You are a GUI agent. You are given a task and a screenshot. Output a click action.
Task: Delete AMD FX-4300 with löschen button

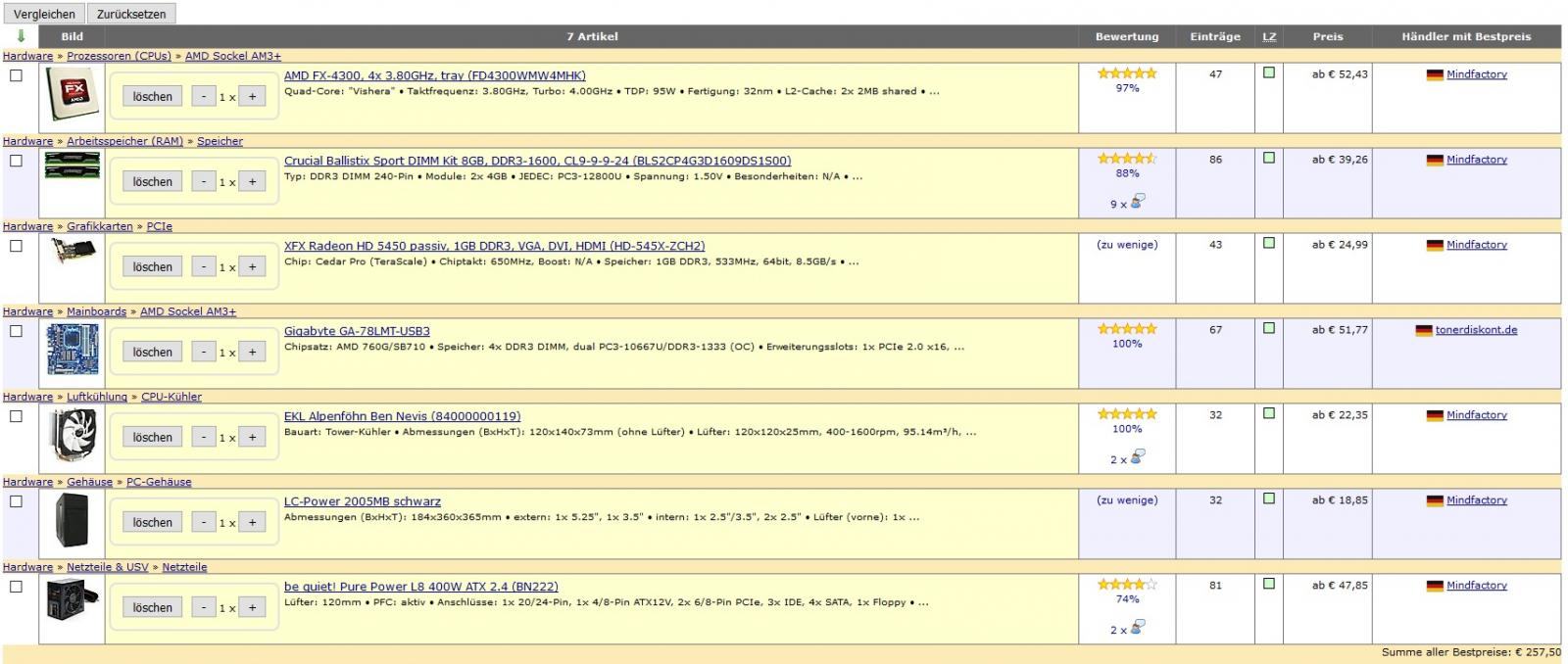pyautogui.click(x=153, y=97)
